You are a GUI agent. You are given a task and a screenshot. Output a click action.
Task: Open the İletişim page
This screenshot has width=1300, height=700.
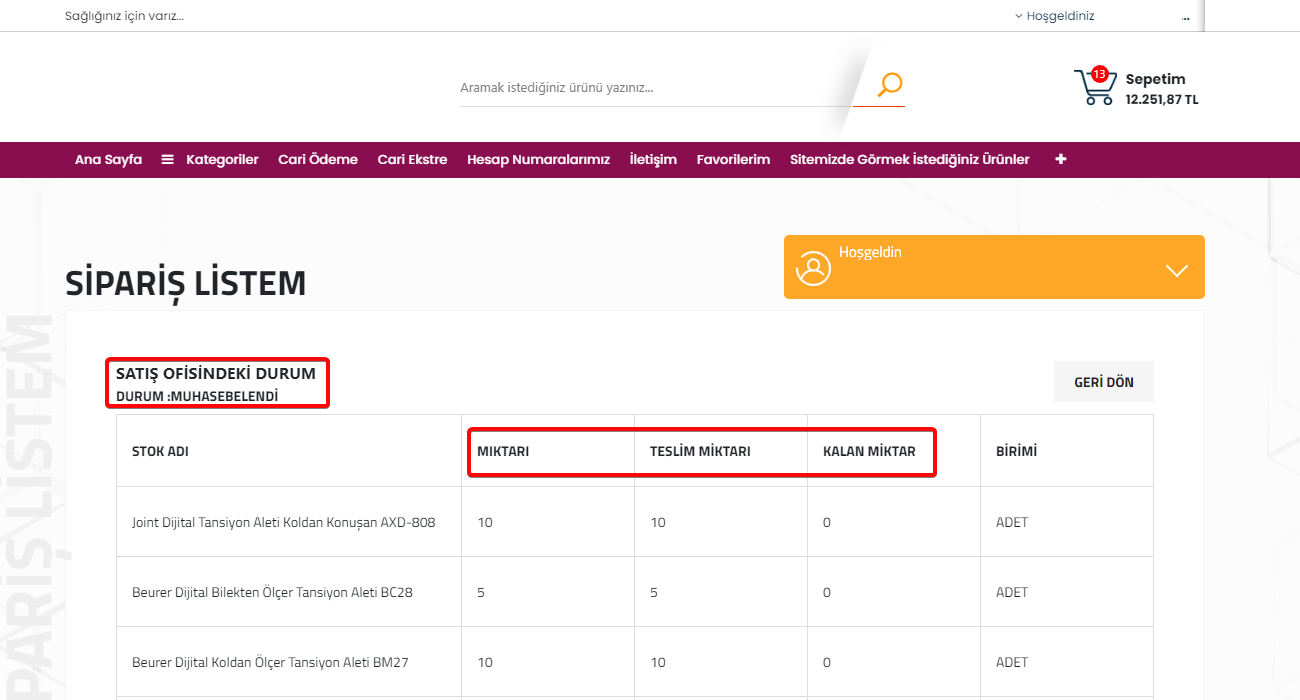[x=653, y=159]
